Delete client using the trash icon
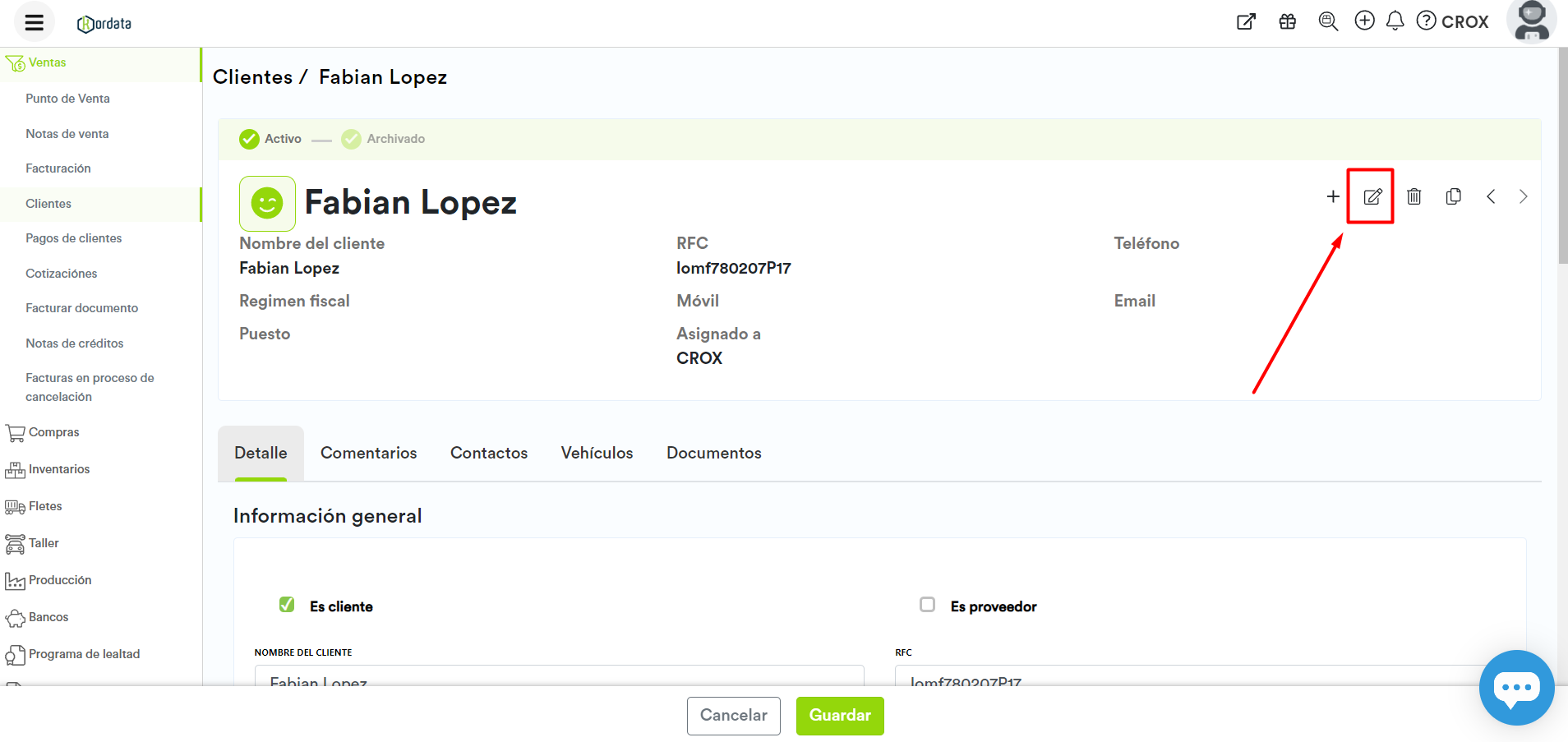Screen dimensions: 1568x742 click(x=1414, y=196)
